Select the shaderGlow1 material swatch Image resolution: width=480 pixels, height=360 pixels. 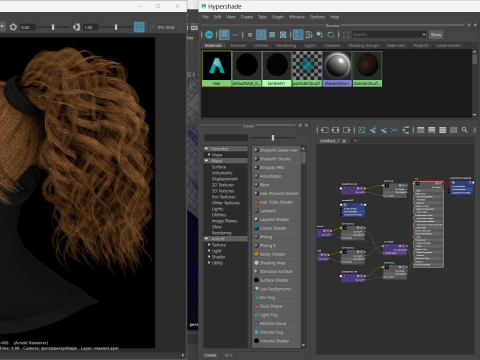(337, 69)
